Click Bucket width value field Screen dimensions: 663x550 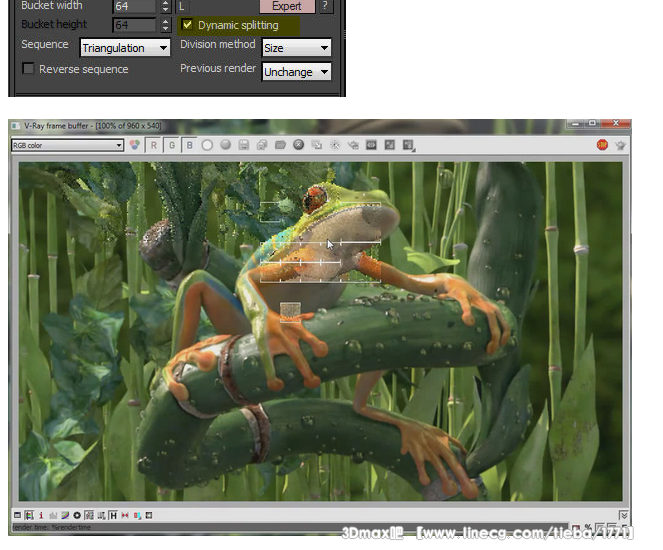click(x=134, y=6)
